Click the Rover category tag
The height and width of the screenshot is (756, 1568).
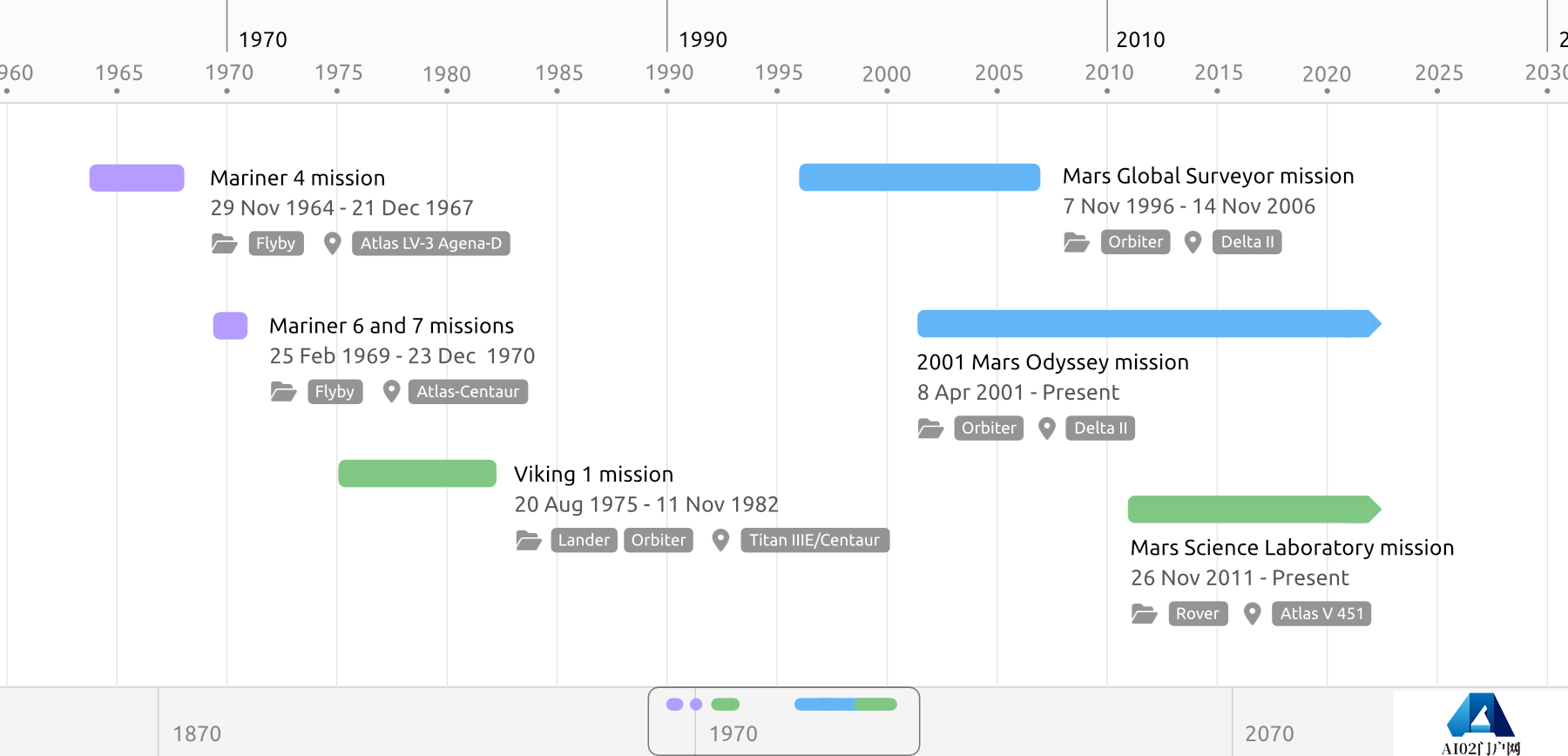coord(1197,614)
